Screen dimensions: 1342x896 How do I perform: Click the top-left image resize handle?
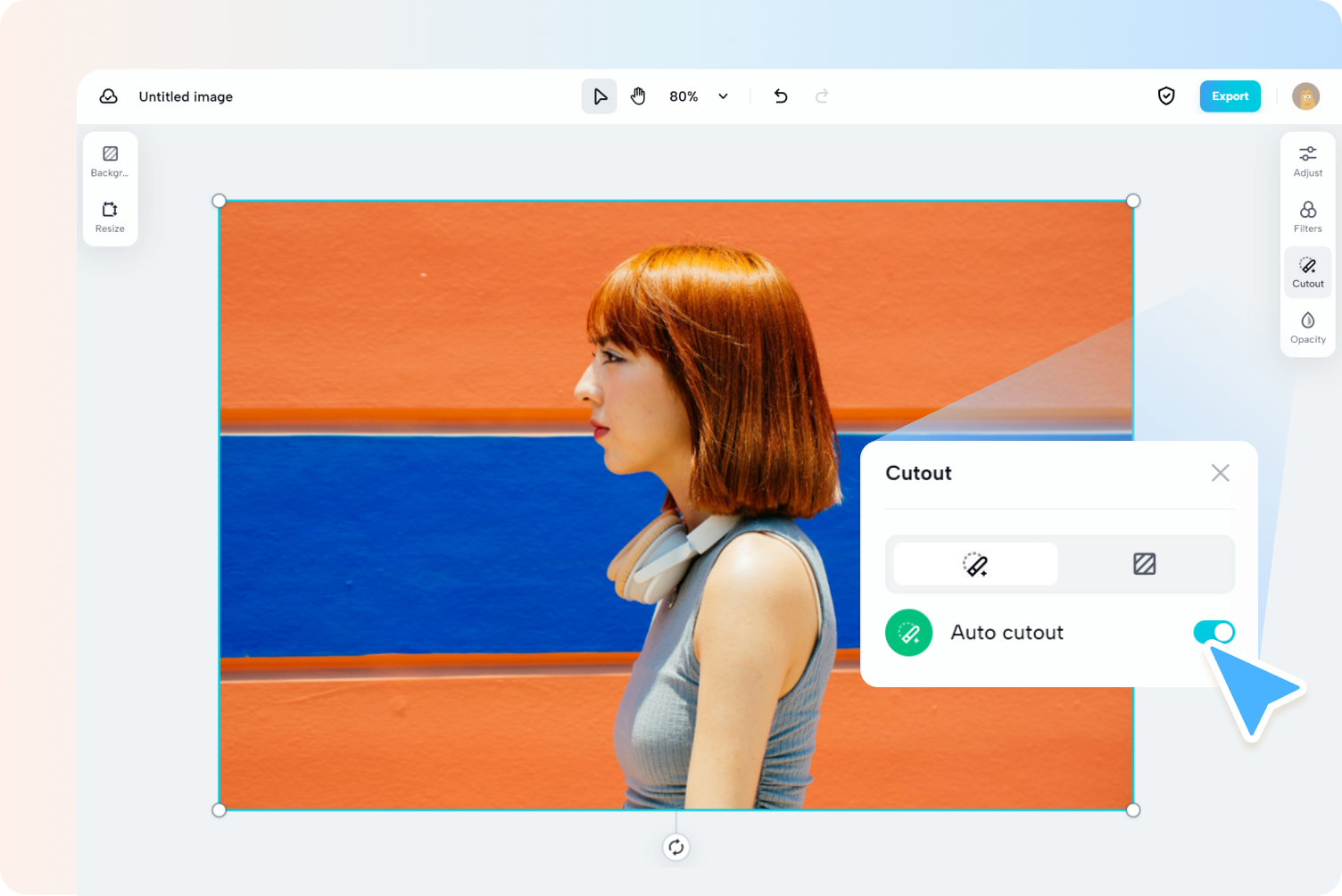(x=220, y=201)
